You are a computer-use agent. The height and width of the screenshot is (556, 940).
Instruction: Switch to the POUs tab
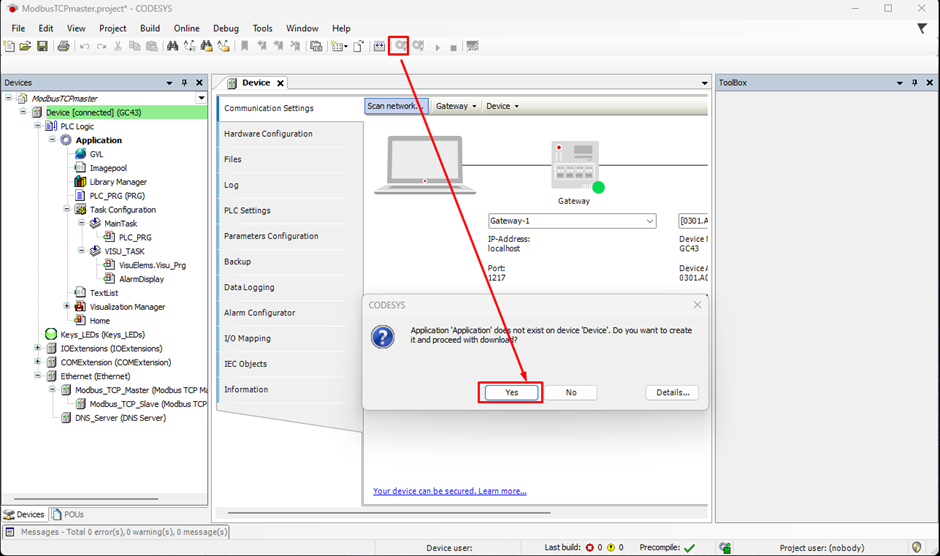(x=68, y=515)
